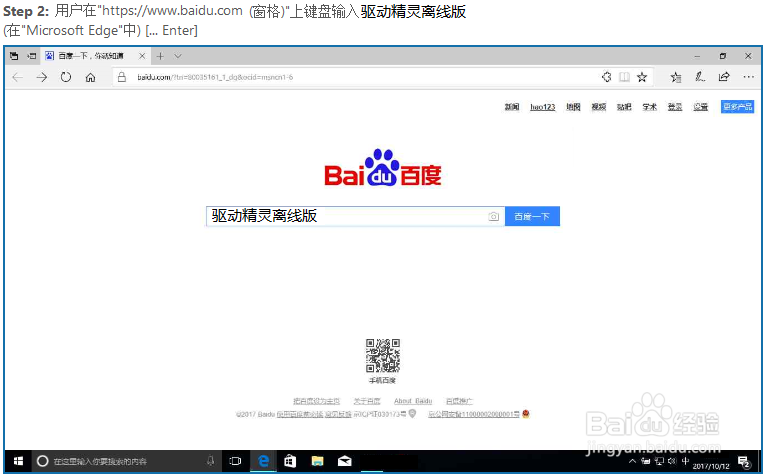
Task: Restore down the Edge window
Action: click(x=723, y=56)
